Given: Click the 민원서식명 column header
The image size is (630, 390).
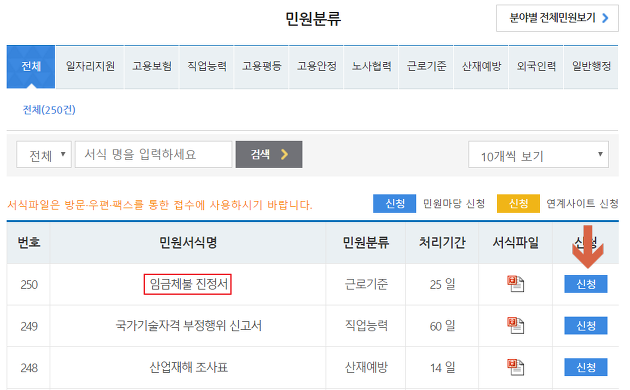Looking at the screenshot, I should point(188,242).
